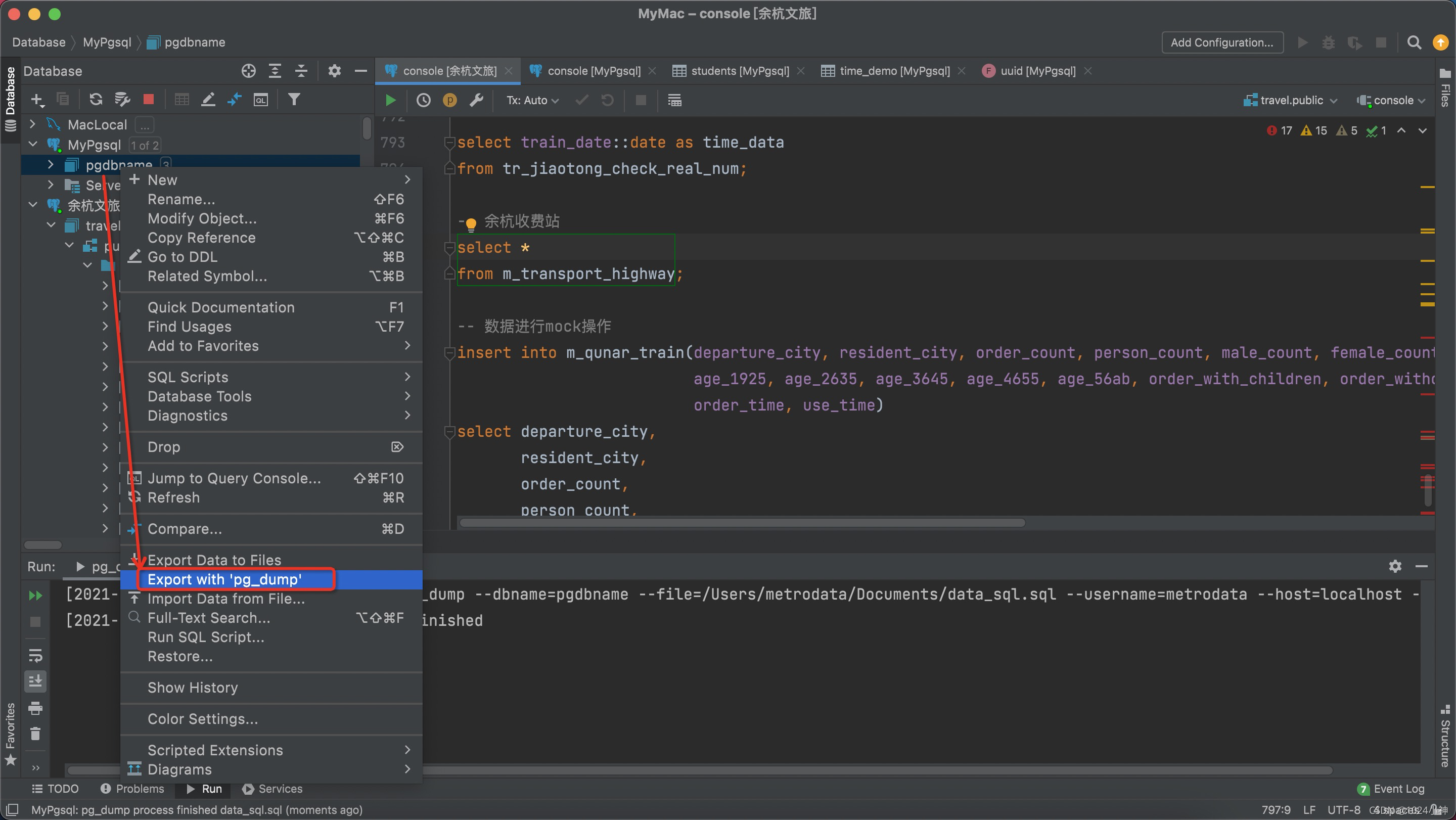This screenshot has height=820, width=1456.
Task: Open the Event Log
Action: tap(1391, 788)
